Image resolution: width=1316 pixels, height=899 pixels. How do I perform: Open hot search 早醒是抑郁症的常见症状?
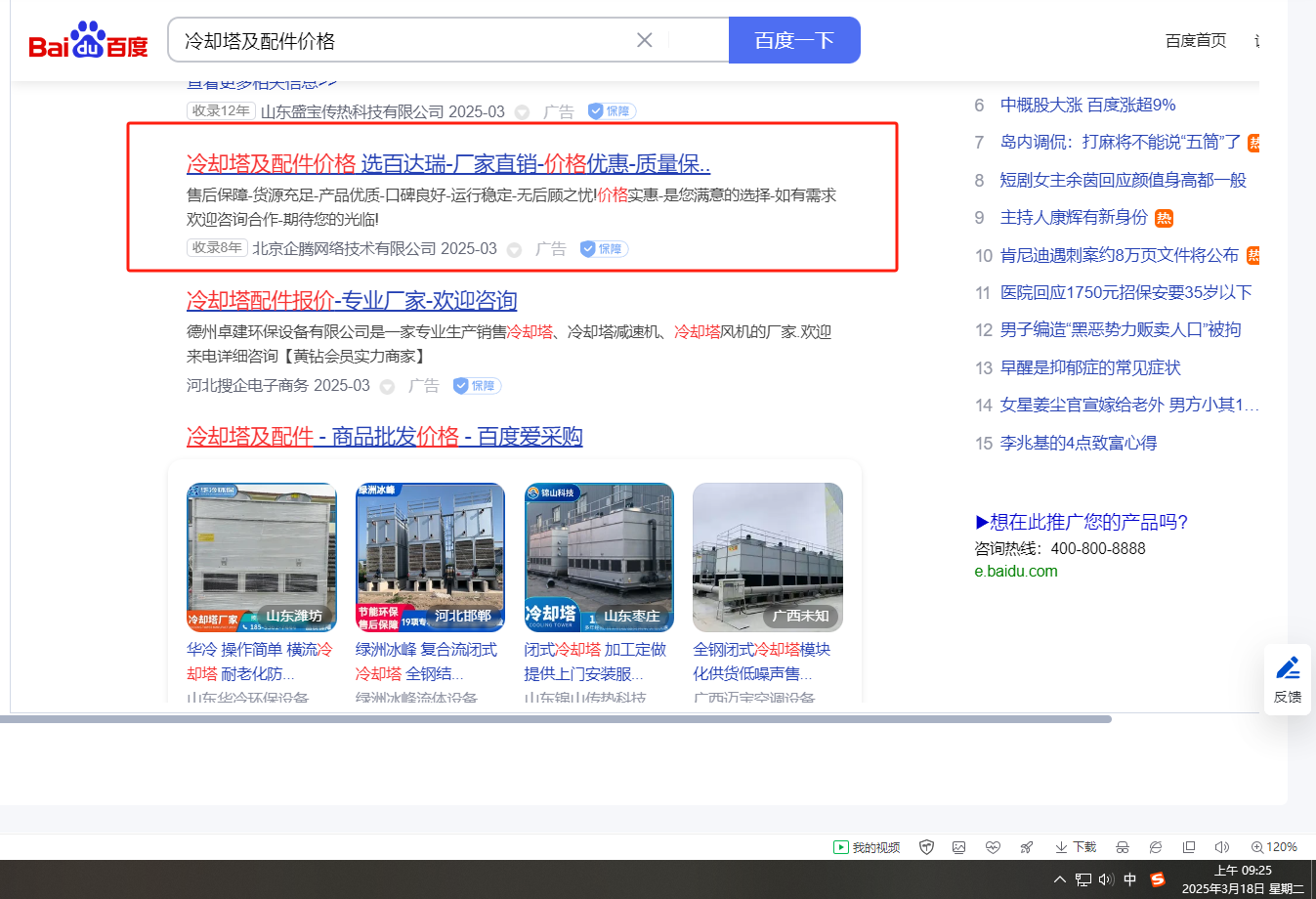coord(1090,367)
